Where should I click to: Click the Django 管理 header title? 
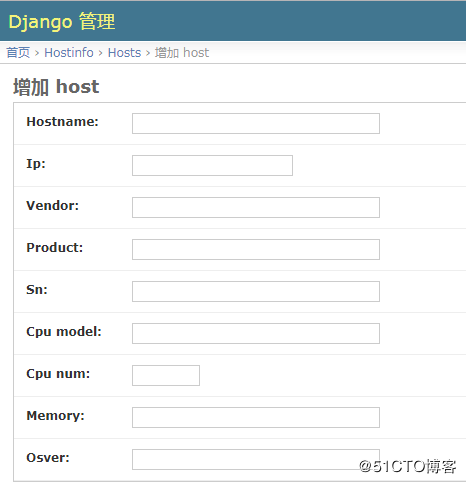point(62,22)
